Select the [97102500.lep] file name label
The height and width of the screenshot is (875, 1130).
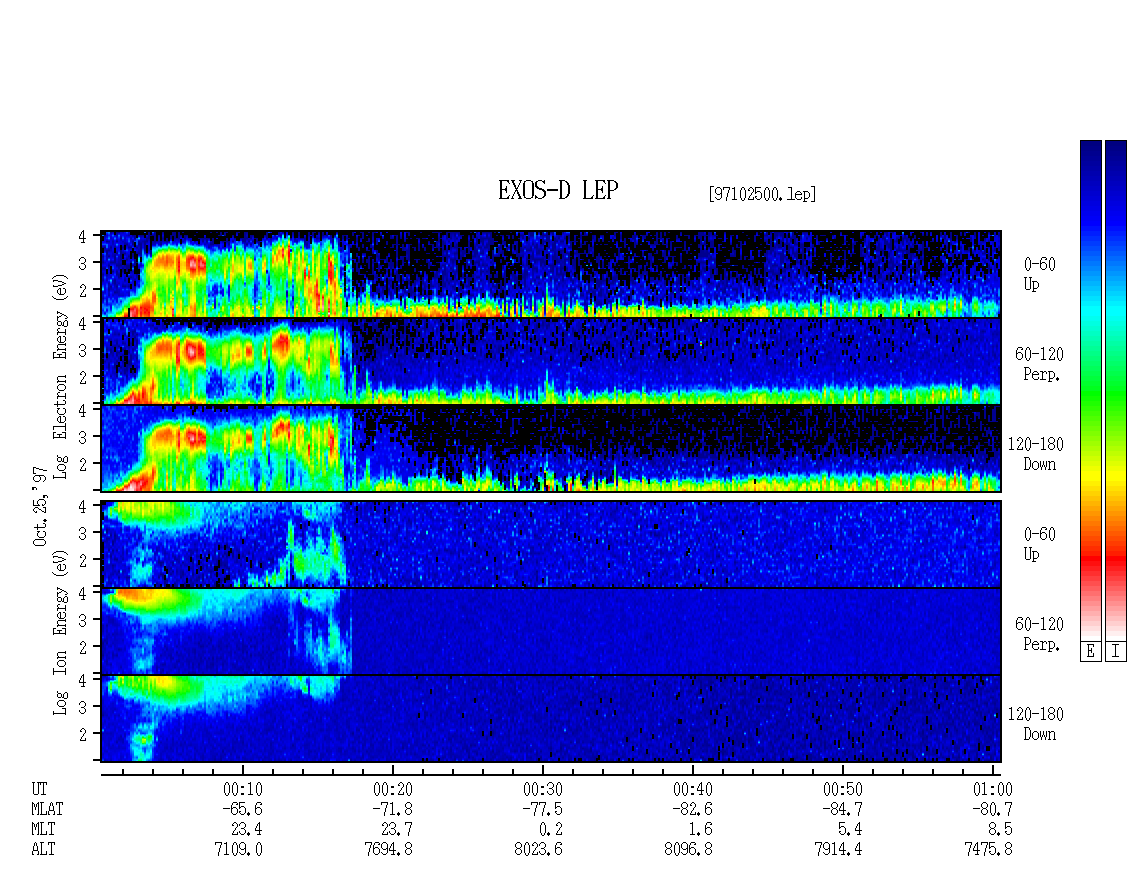(762, 194)
